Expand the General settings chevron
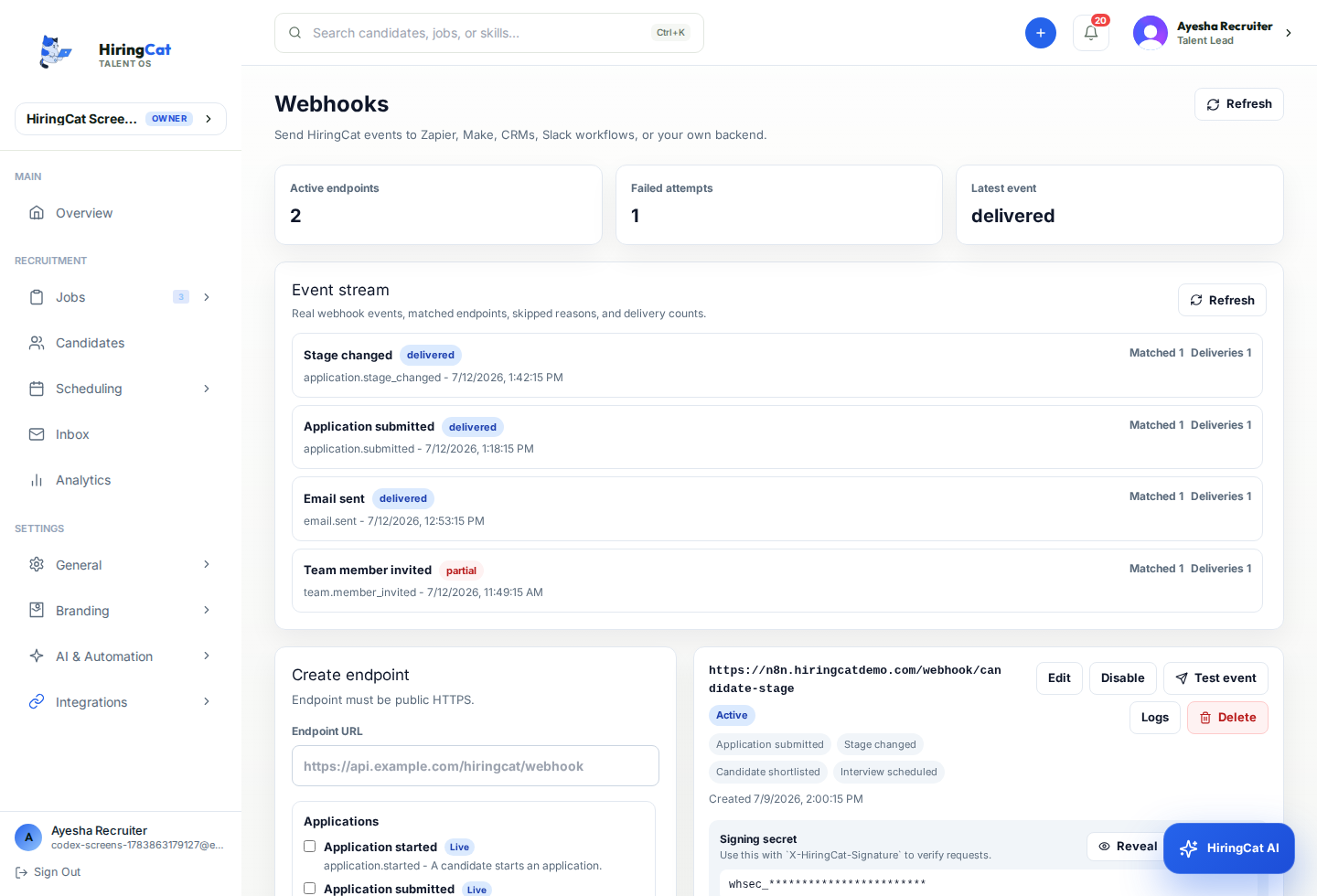 [207, 565]
